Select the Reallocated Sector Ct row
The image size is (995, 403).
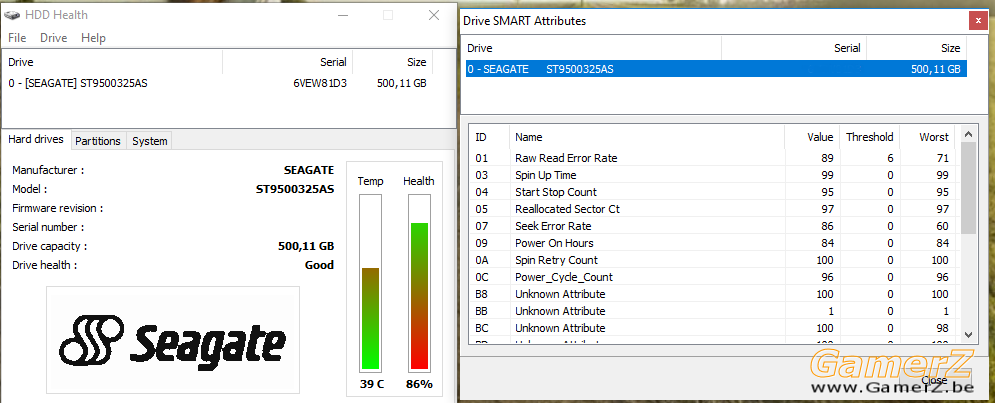click(x=715, y=209)
